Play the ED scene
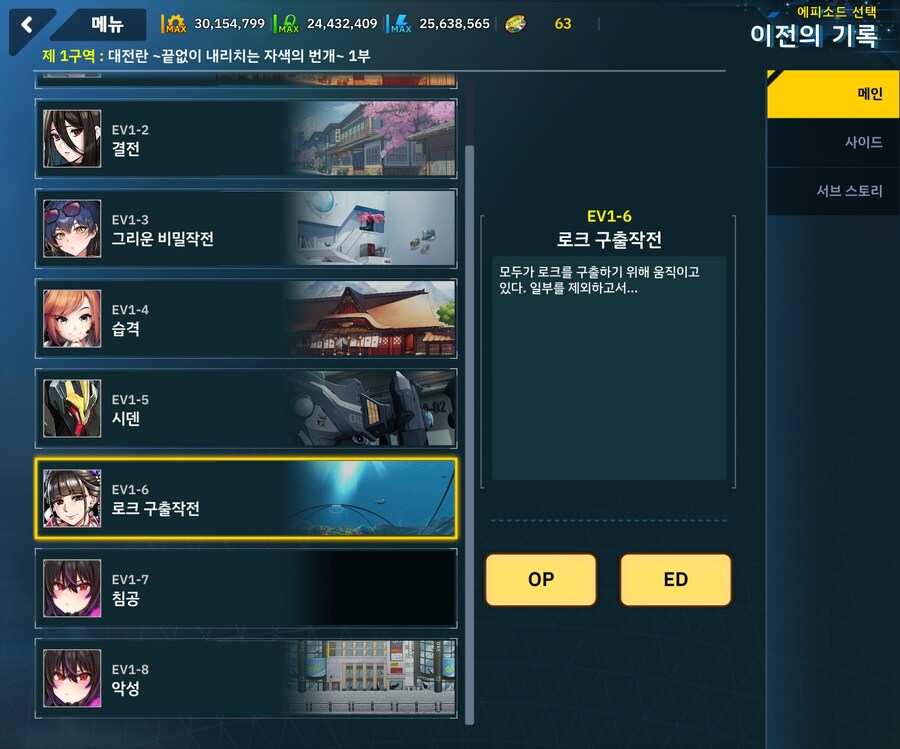The width and height of the screenshot is (900, 749). (676, 580)
